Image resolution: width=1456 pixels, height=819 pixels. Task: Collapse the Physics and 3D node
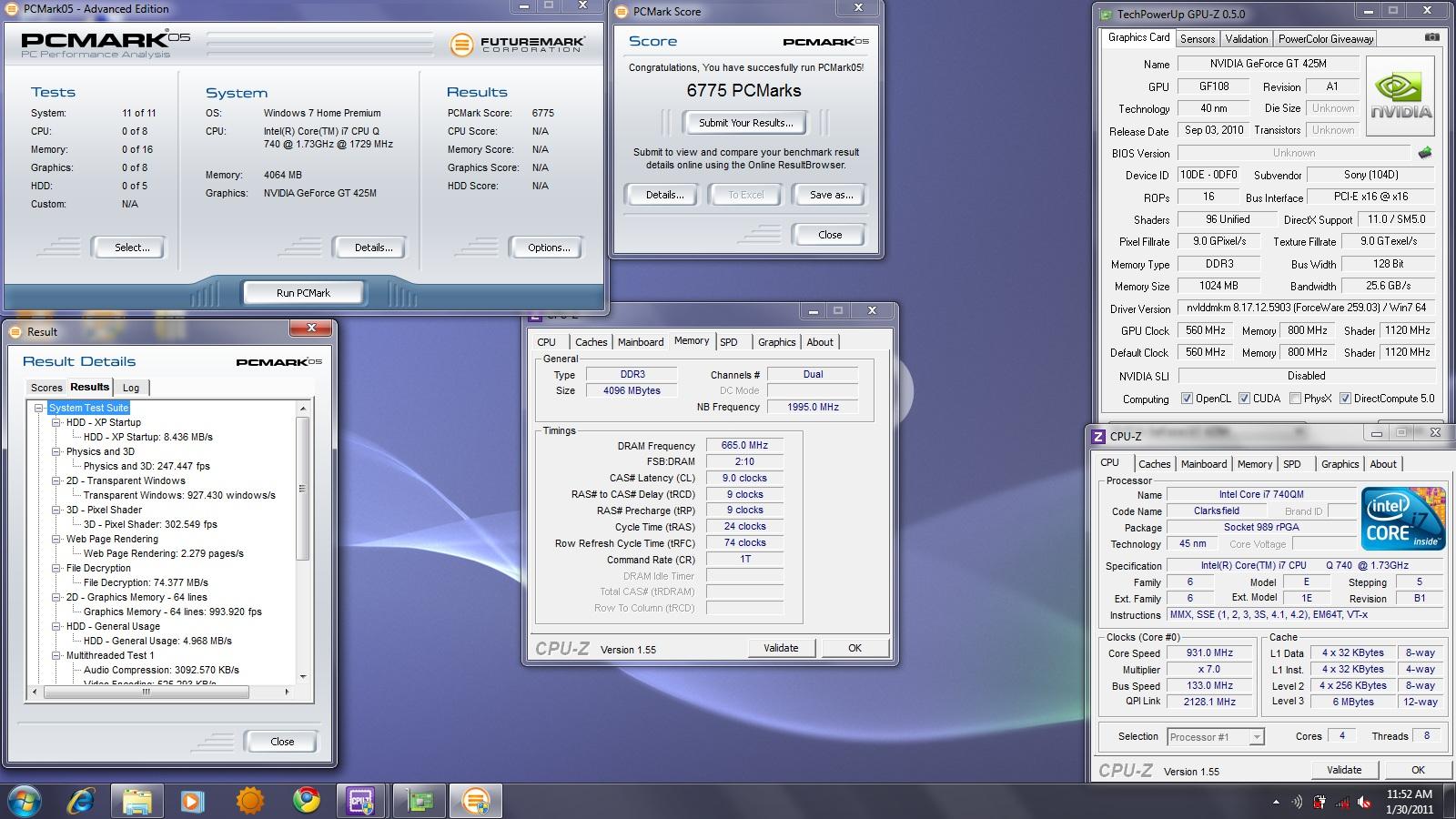56,451
